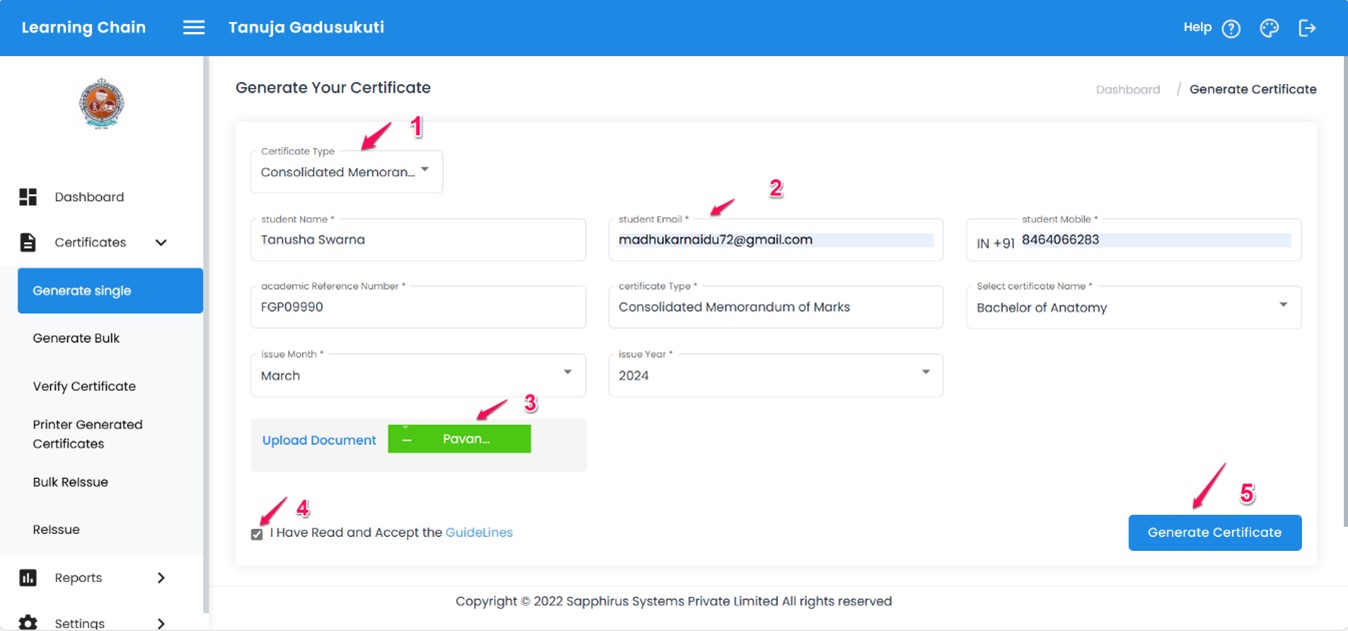Viewport: 1348px width, 631px height.
Task: Click the Dashboard grid icon
Action: pyautogui.click(x=28, y=197)
